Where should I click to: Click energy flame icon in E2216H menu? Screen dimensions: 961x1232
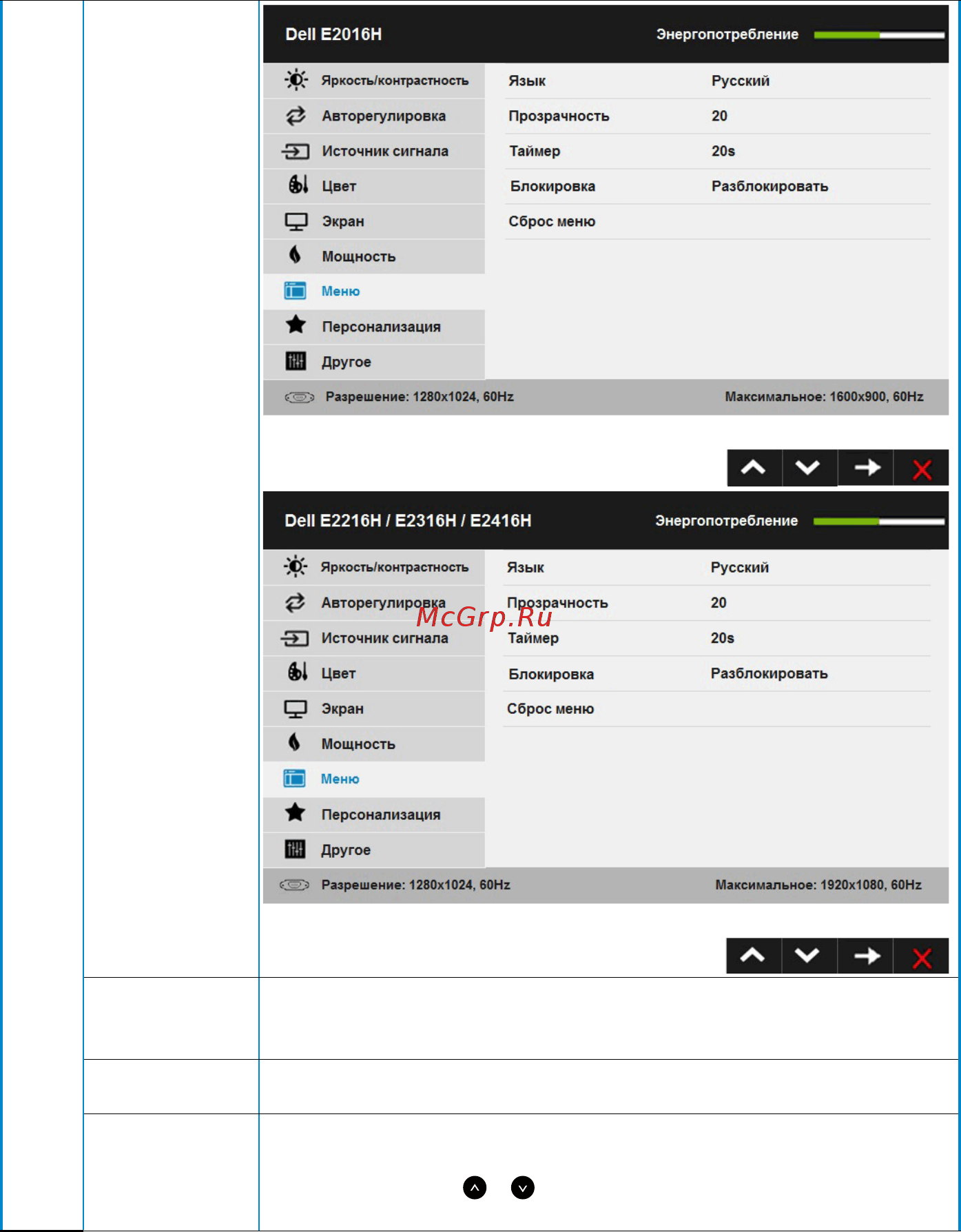click(294, 742)
